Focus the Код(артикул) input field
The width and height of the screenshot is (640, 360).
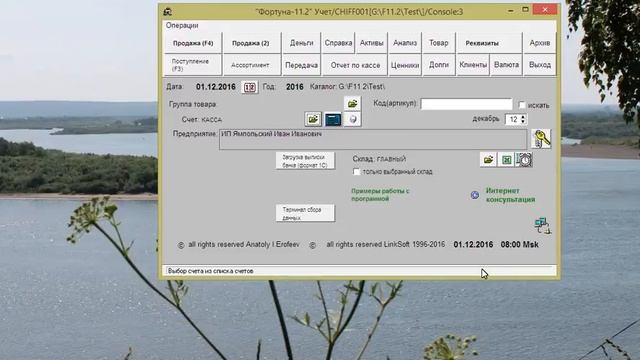pyautogui.click(x=467, y=104)
